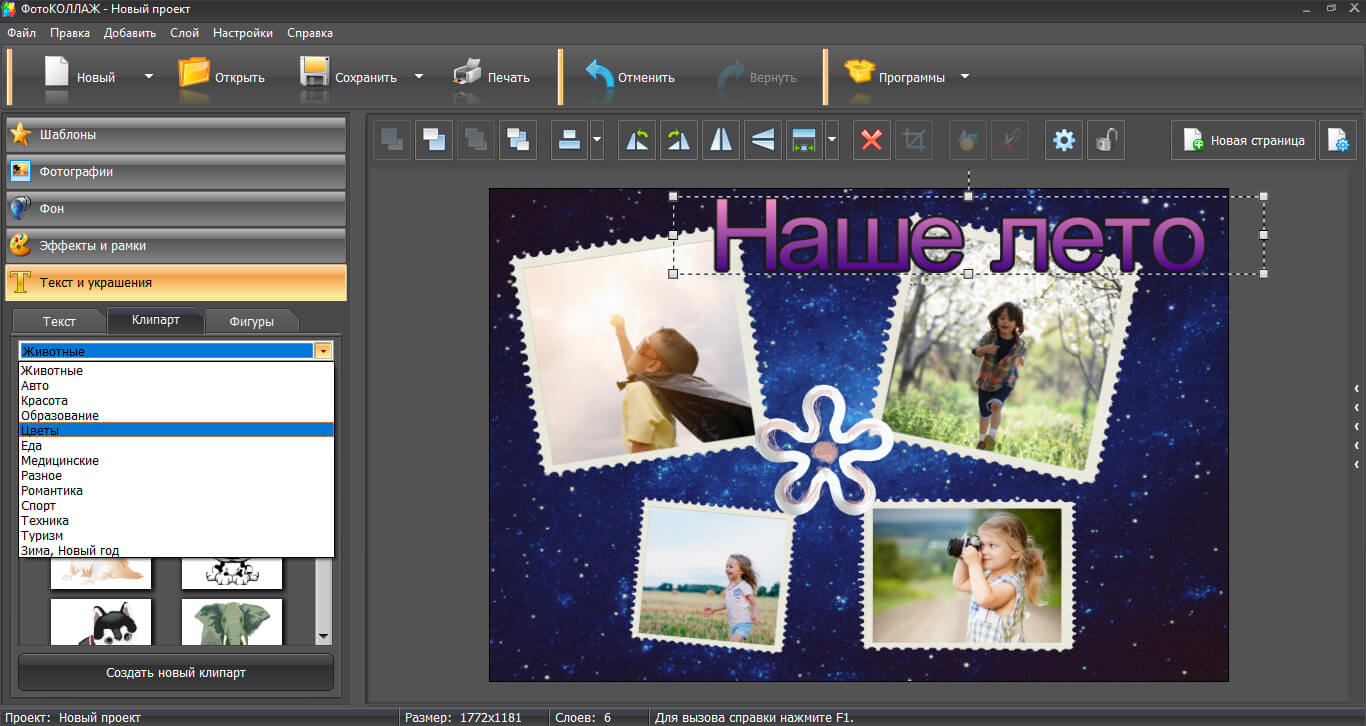Screen dimensions: 1366x726
Task: Click the Открыть folder button
Action: click(x=222, y=77)
